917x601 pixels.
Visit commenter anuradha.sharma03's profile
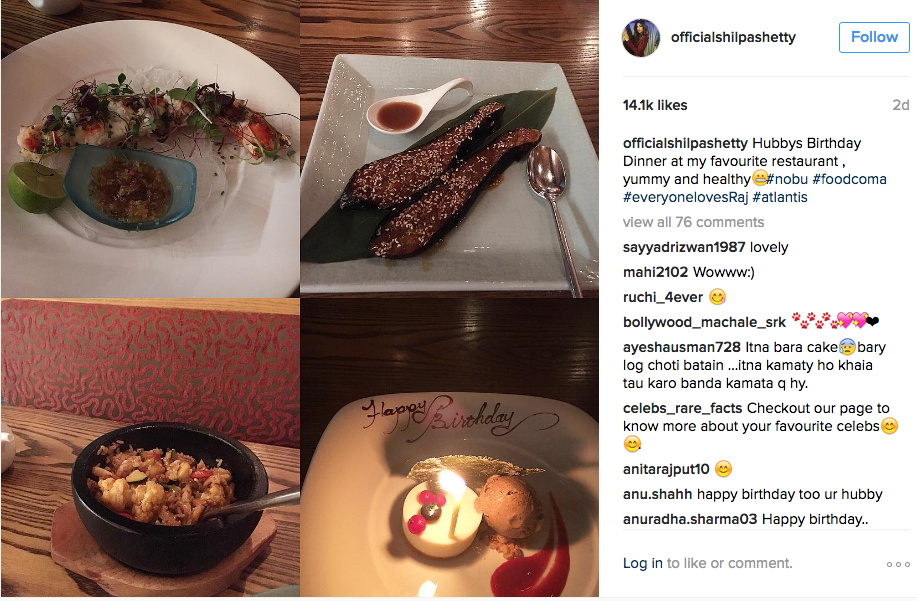(x=690, y=519)
